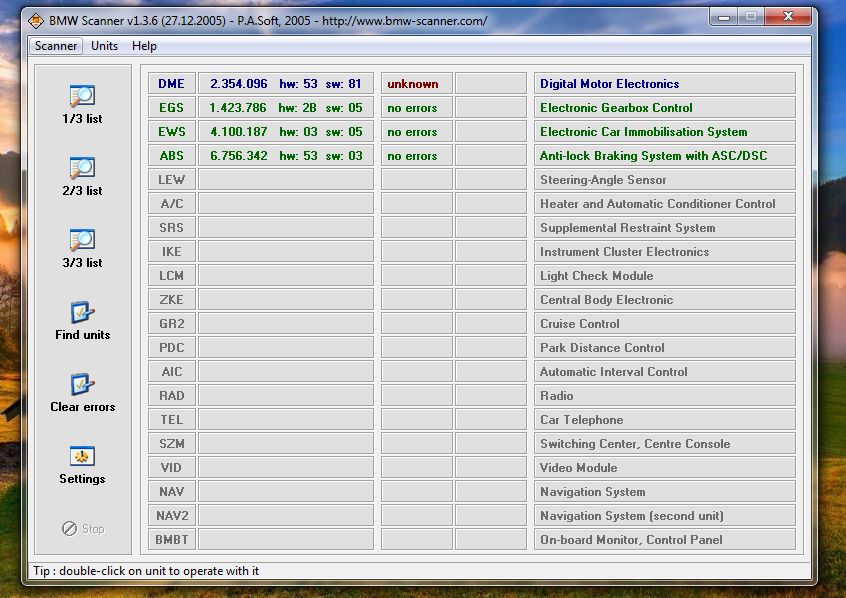Open the 3/3 list scan icon

[83, 240]
